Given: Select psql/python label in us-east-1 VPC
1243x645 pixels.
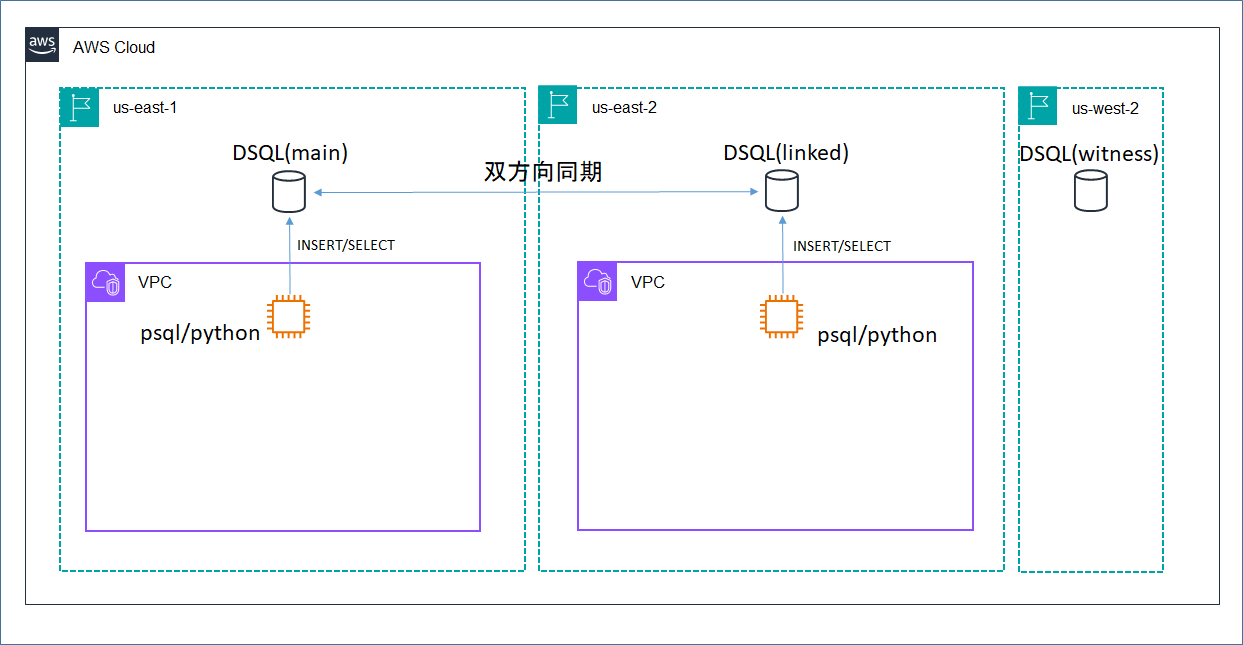Looking at the screenshot, I should click(x=200, y=333).
